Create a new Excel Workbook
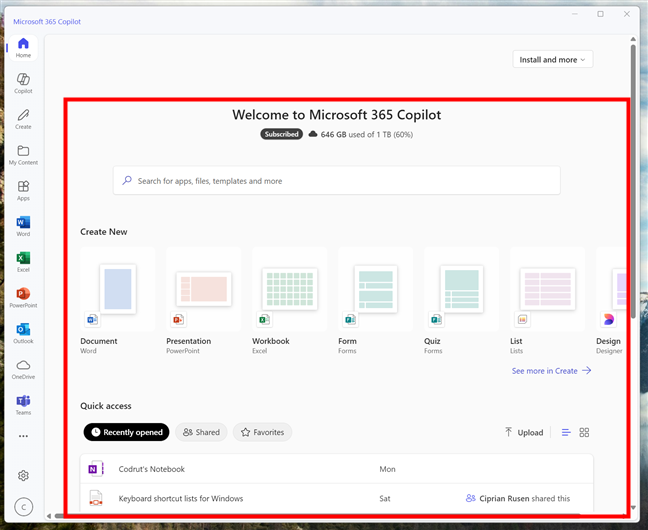The height and width of the screenshot is (530, 648). point(290,301)
